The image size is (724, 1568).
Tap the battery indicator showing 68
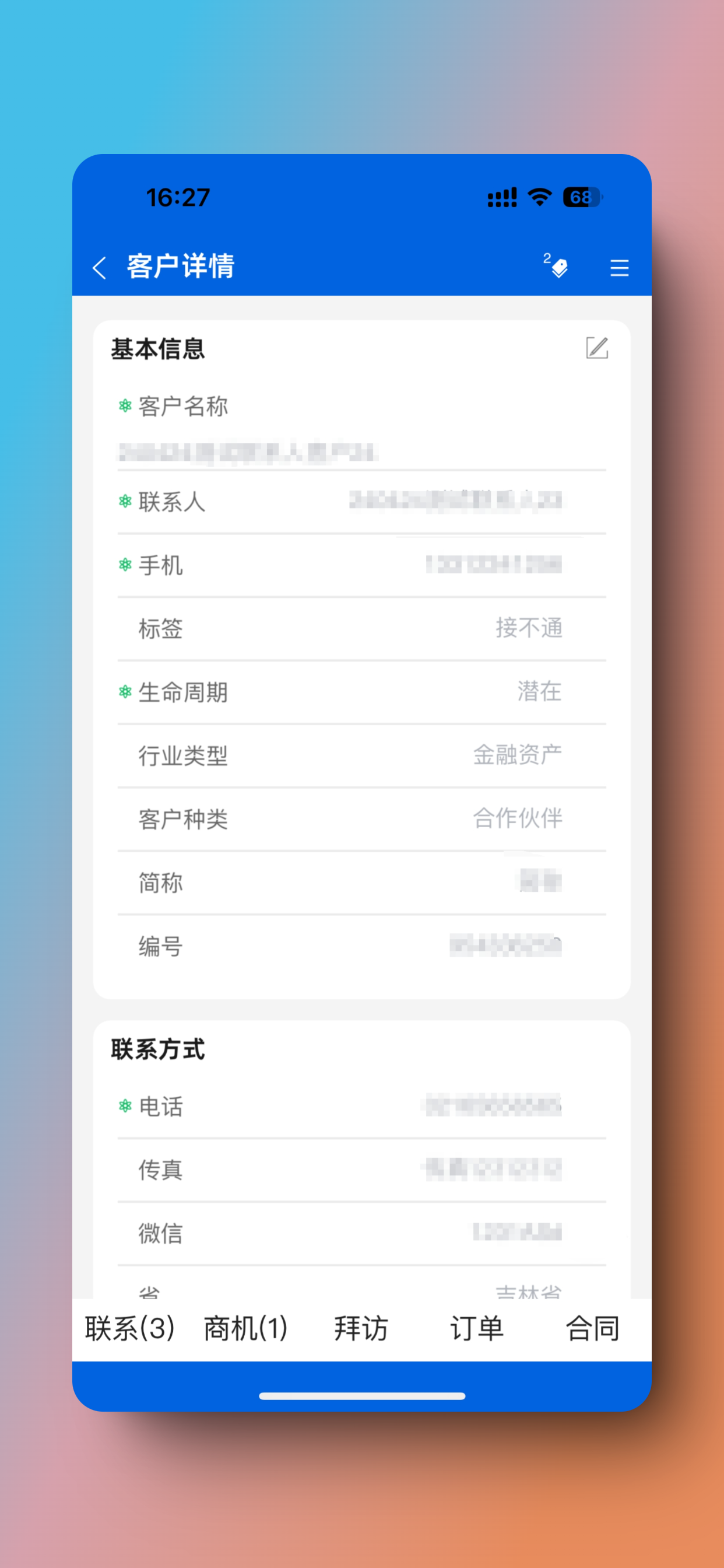(x=583, y=197)
